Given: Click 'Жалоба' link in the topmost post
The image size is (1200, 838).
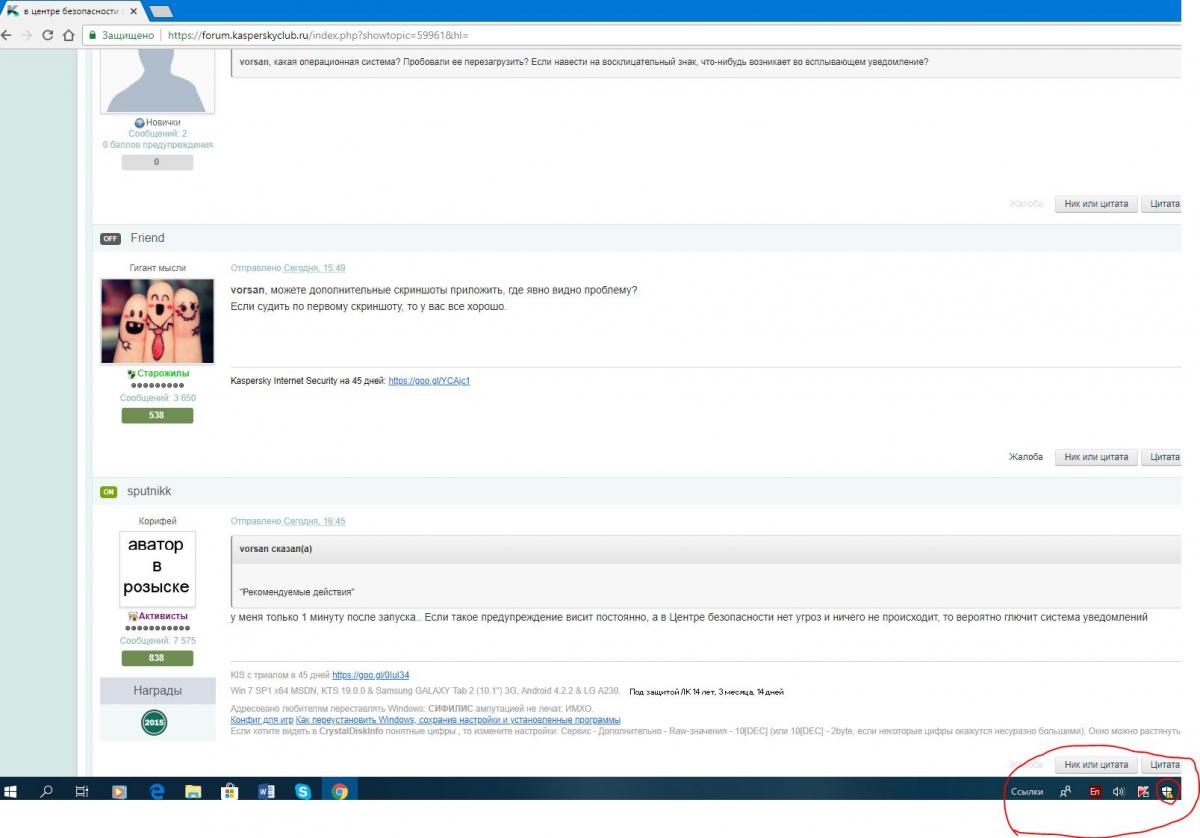Looking at the screenshot, I should [x=1026, y=204].
